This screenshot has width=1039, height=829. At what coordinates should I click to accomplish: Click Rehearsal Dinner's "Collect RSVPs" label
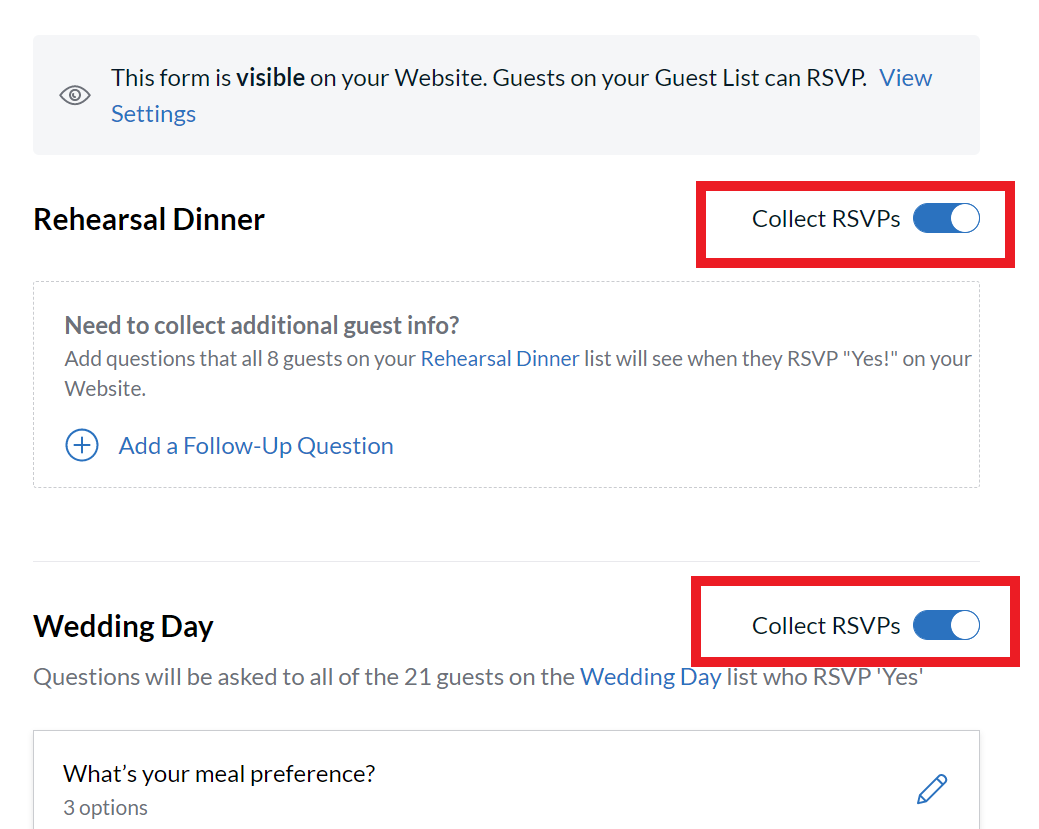[x=826, y=219]
